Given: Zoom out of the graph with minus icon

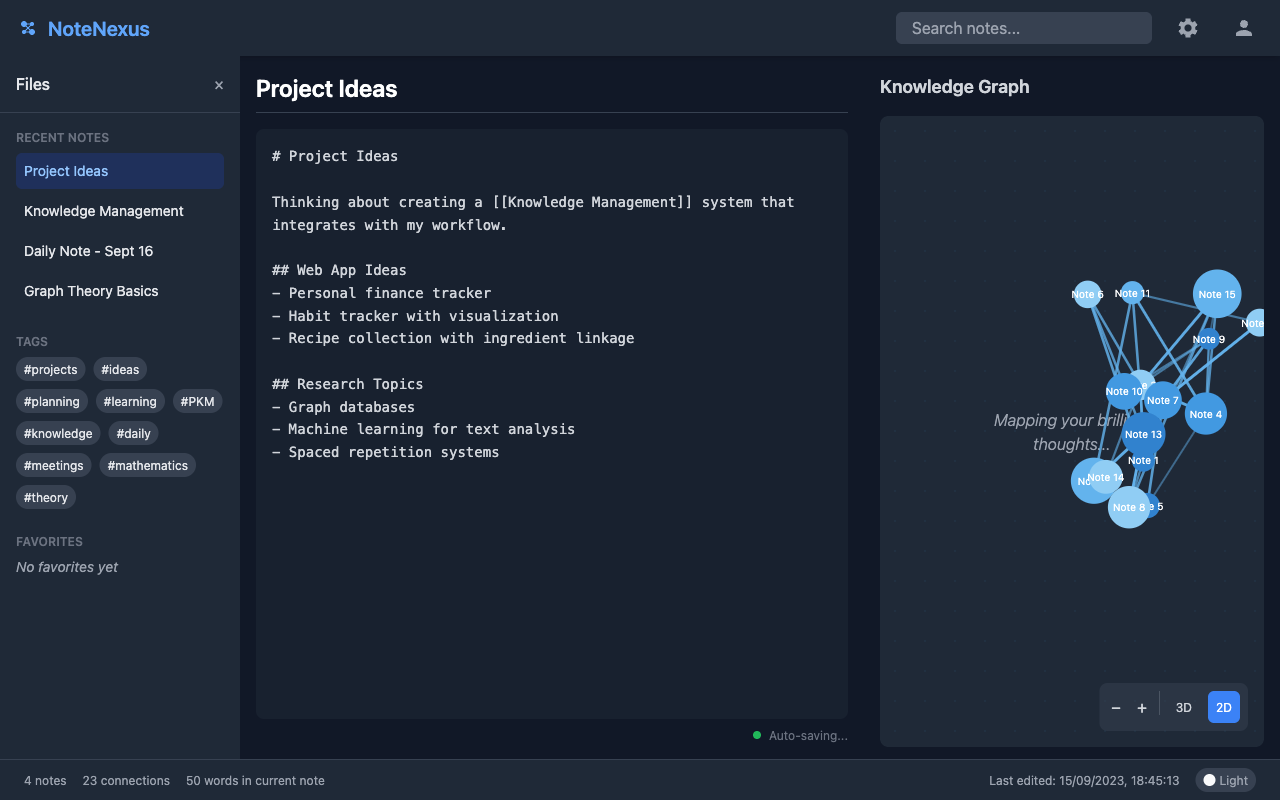Looking at the screenshot, I should point(1115,707).
